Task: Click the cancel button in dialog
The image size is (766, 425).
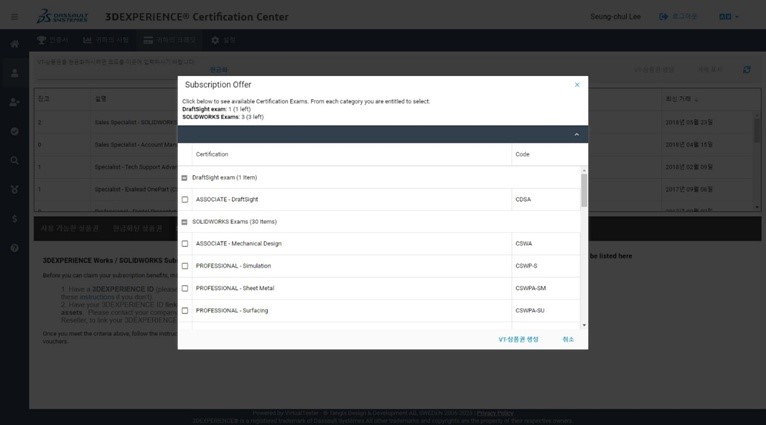Action: pyautogui.click(x=568, y=339)
